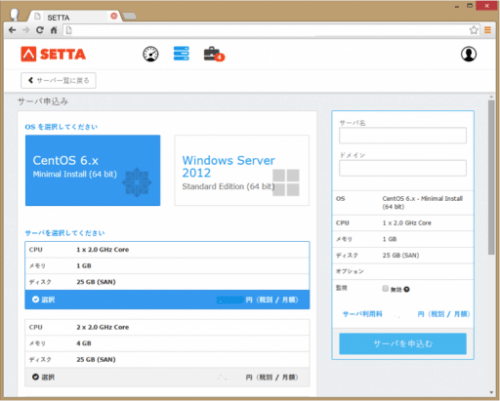This screenshot has height=401, width=500.
Task: Click '4 GB' memory in second plan
Action: tap(84, 343)
